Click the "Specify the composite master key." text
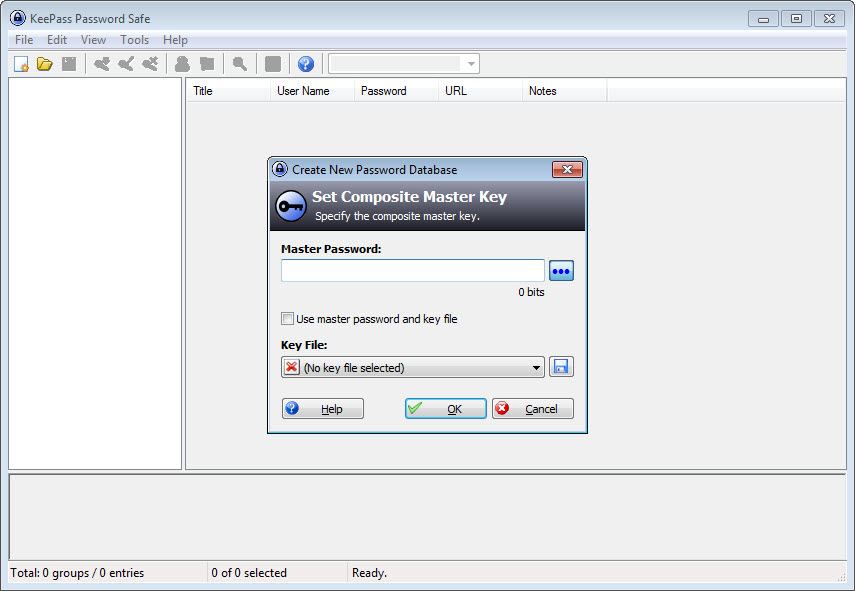 click(x=398, y=216)
